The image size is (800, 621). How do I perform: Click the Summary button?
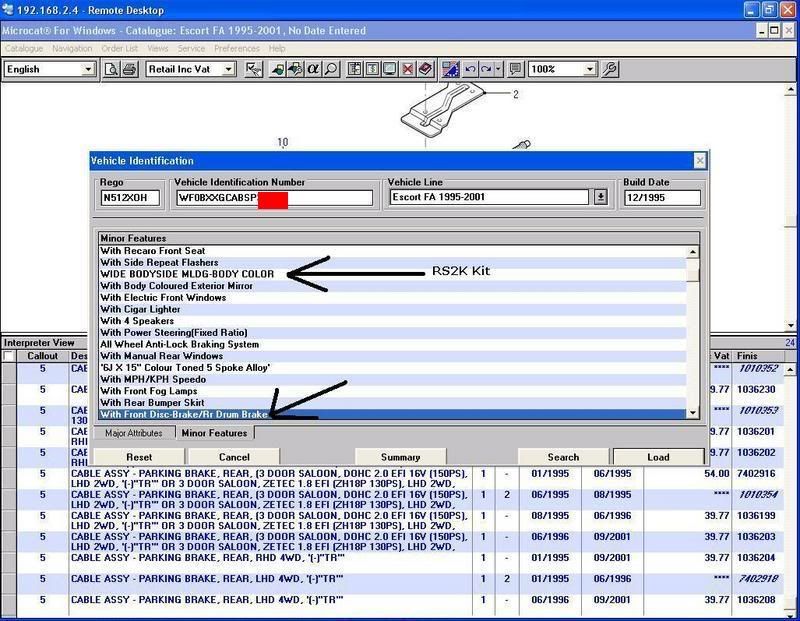[x=401, y=457]
